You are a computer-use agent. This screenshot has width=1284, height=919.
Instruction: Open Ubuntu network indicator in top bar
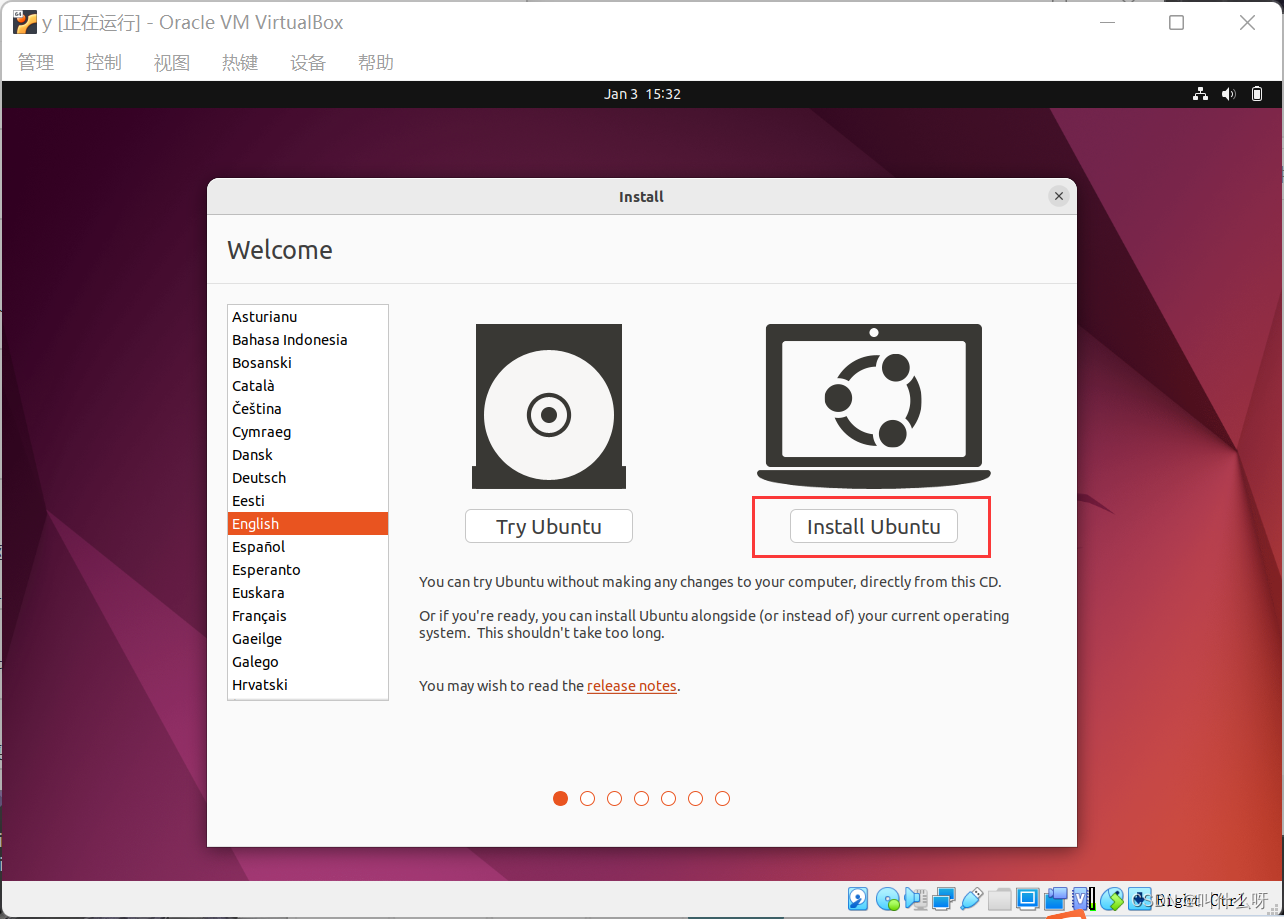point(1200,94)
